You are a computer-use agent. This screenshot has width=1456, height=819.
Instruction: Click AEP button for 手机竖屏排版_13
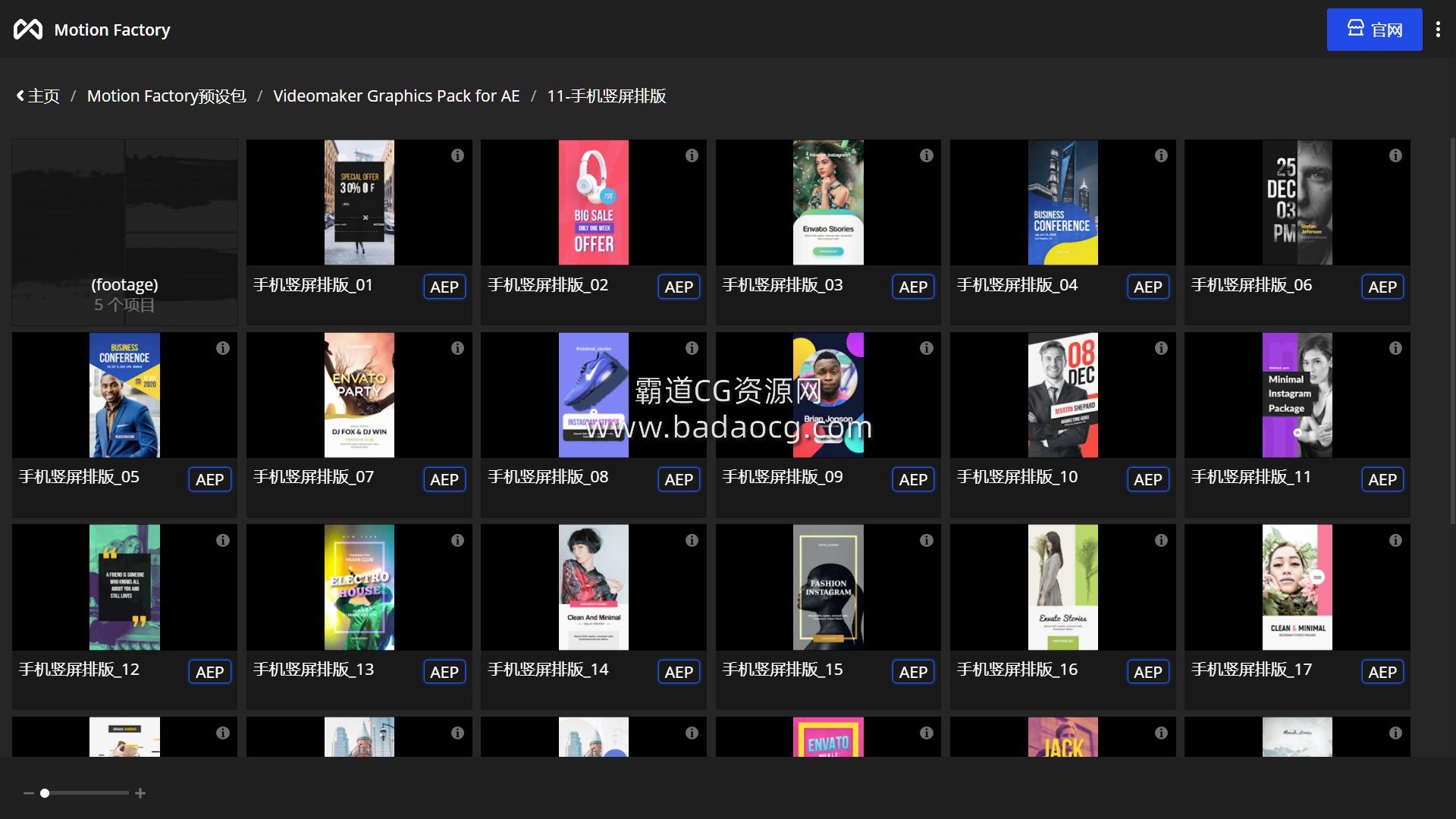(x=444, y=672)
